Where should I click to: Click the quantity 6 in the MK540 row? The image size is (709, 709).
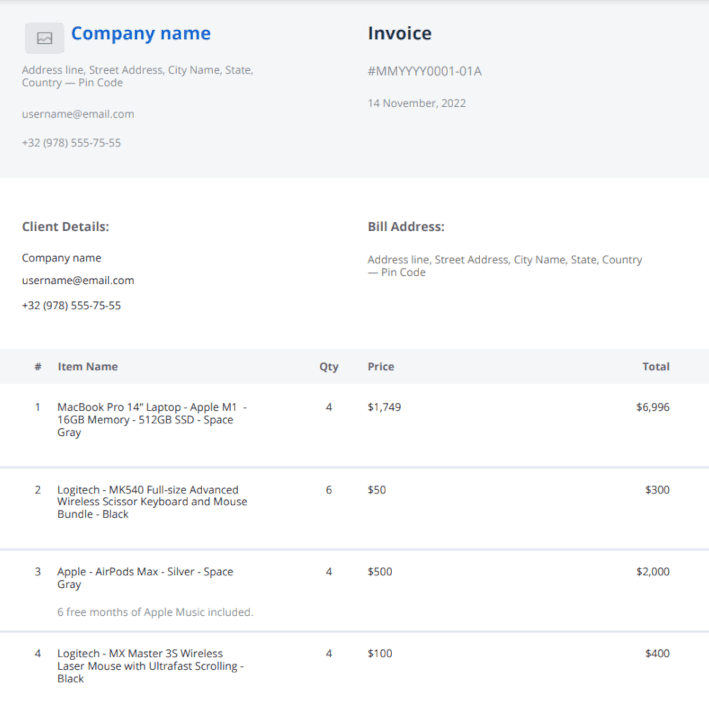coord(329,490)
